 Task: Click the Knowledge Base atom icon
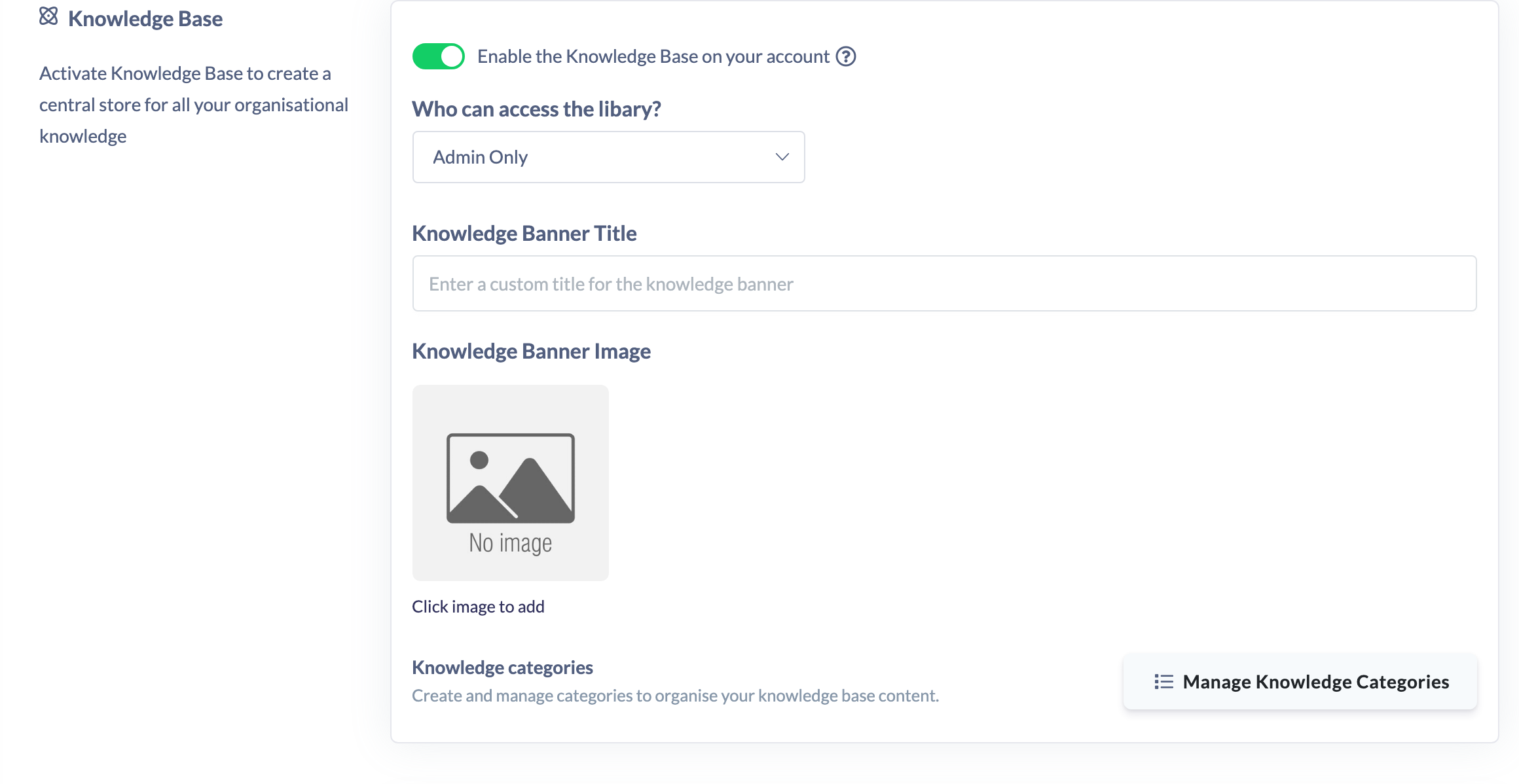point(48,16)
